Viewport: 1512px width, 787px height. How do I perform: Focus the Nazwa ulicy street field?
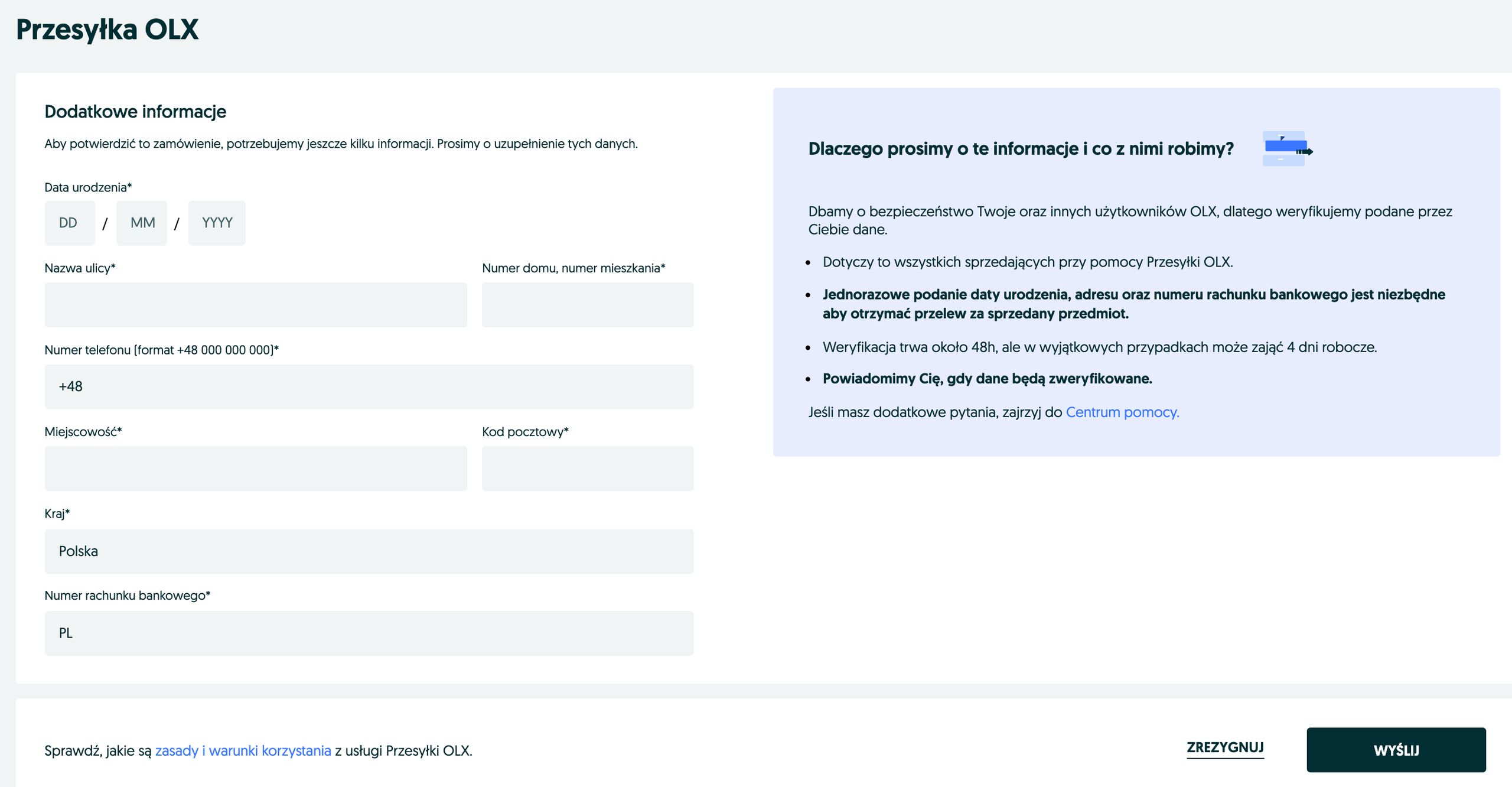click(256, 305)
